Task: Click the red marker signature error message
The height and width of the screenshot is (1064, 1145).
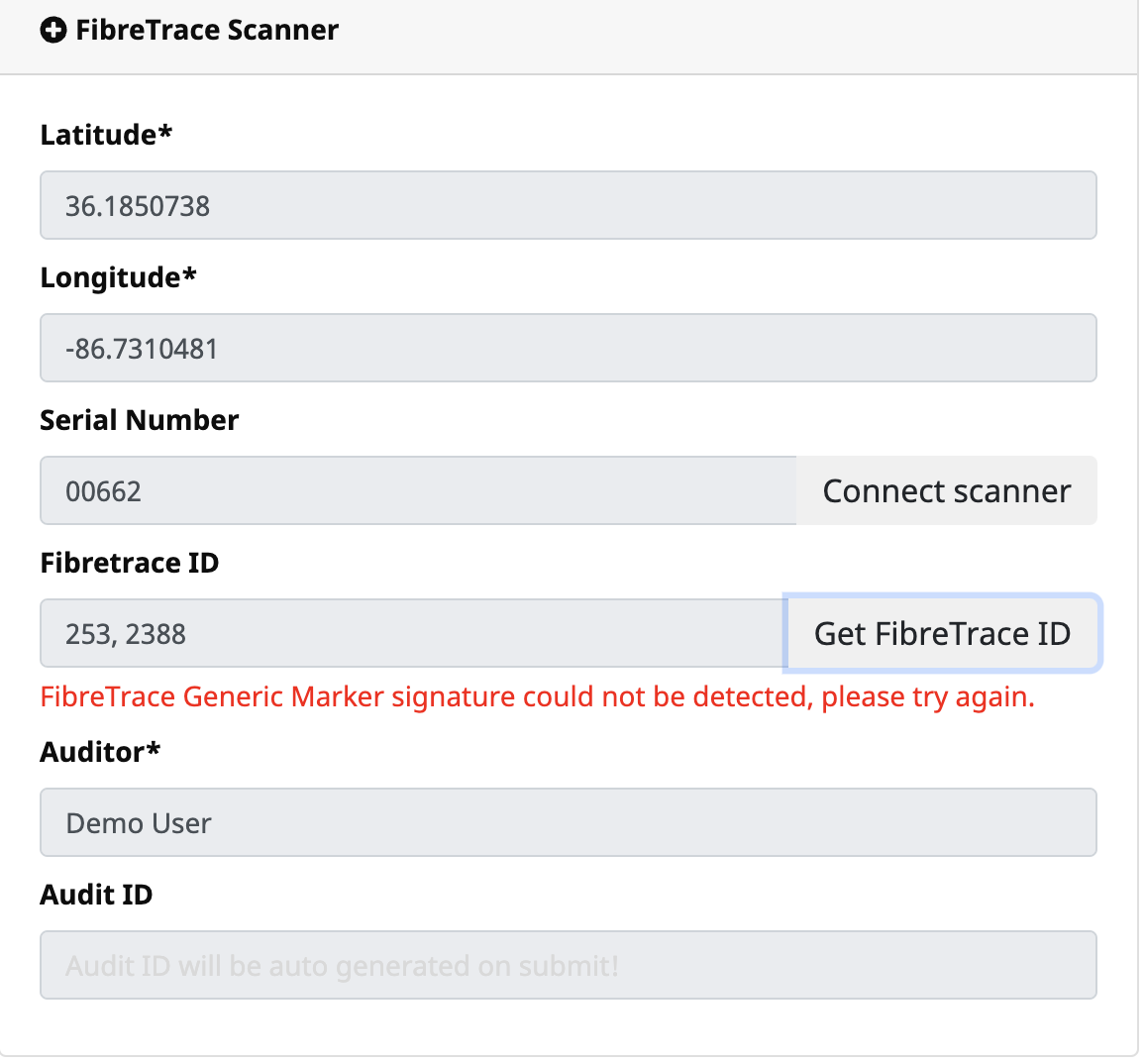Action: (537, 696)
